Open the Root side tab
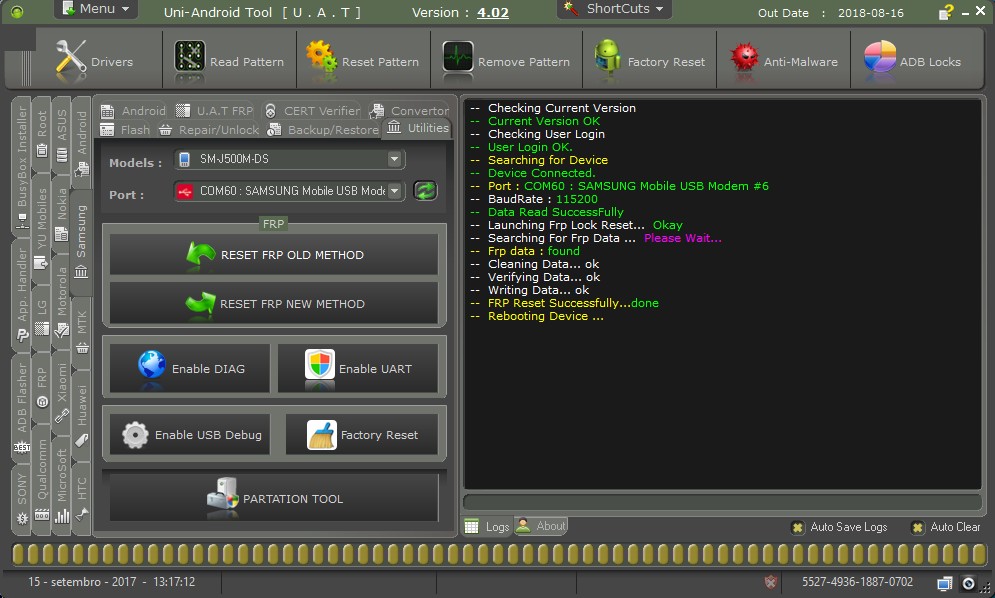The height and width of the screenshot is (598, 995). [x=42, y=133]
